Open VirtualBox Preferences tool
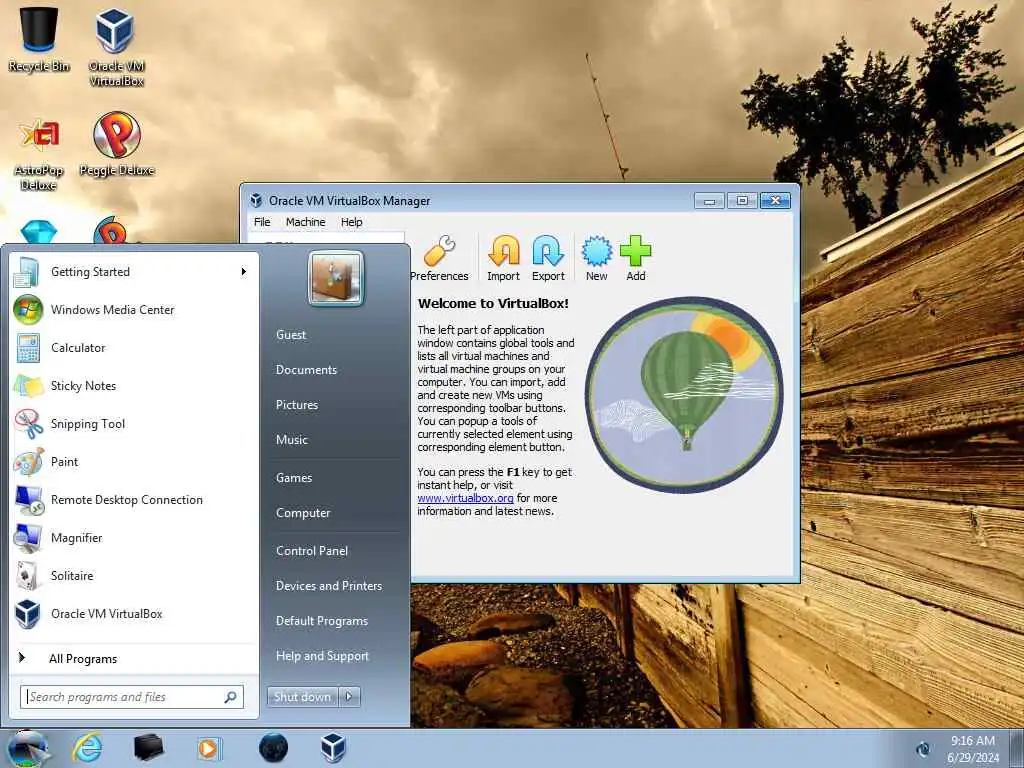 coord(439,259)
